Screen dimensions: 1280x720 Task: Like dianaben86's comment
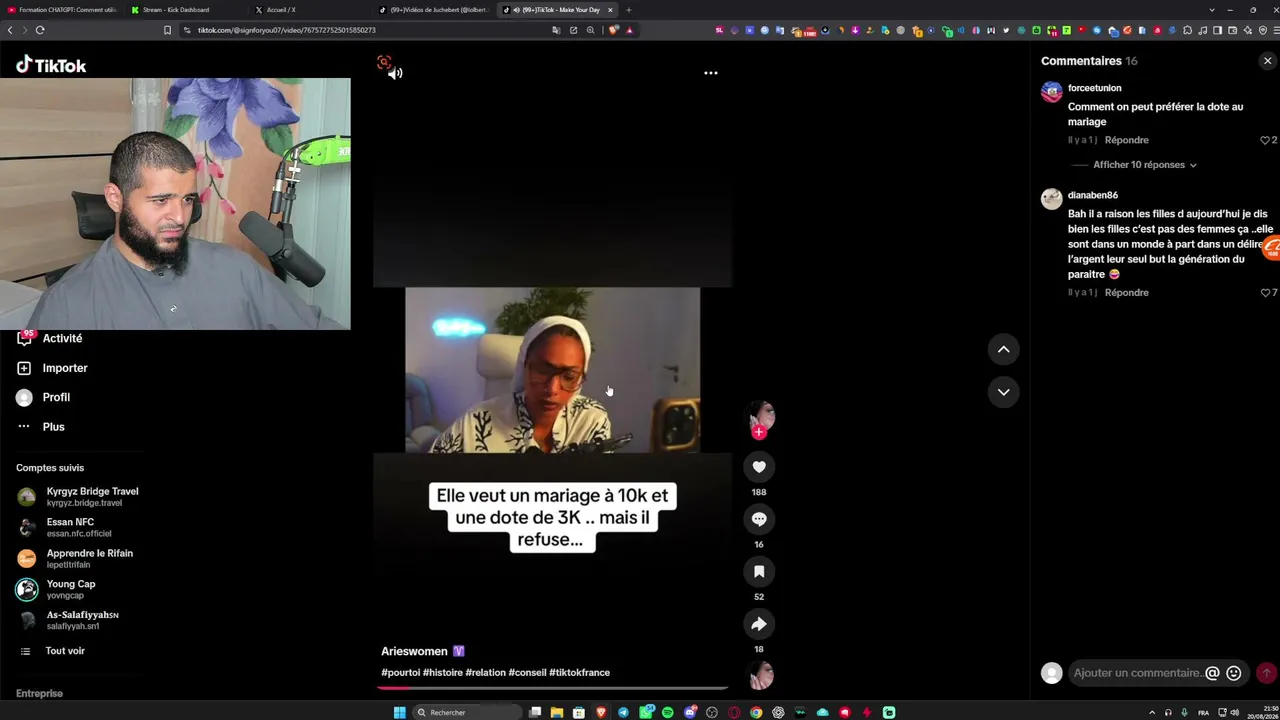(x=1265, y=293)
